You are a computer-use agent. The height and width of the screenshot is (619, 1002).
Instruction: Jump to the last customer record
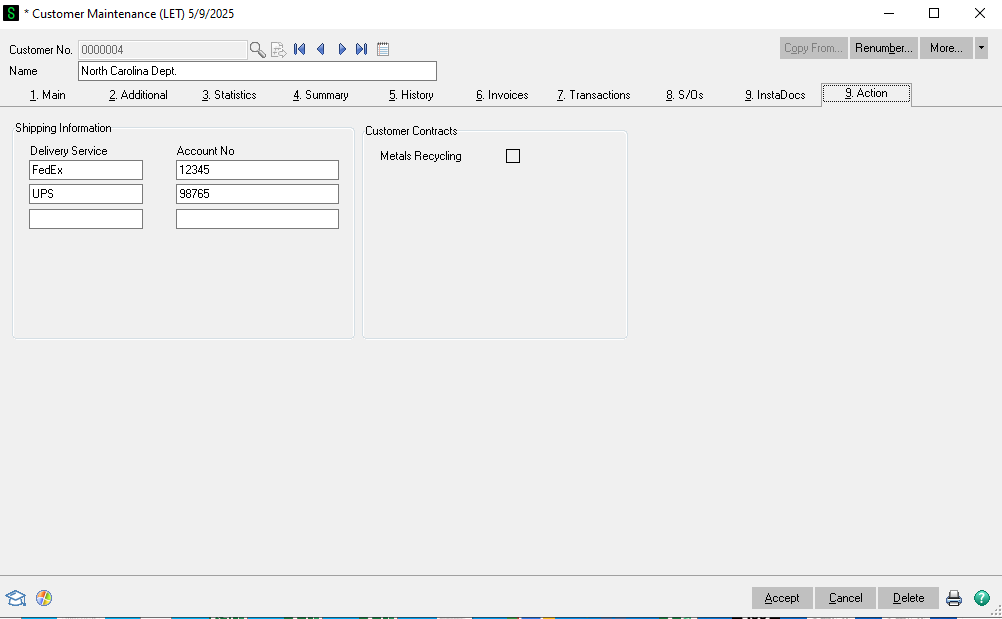[362, 49]
